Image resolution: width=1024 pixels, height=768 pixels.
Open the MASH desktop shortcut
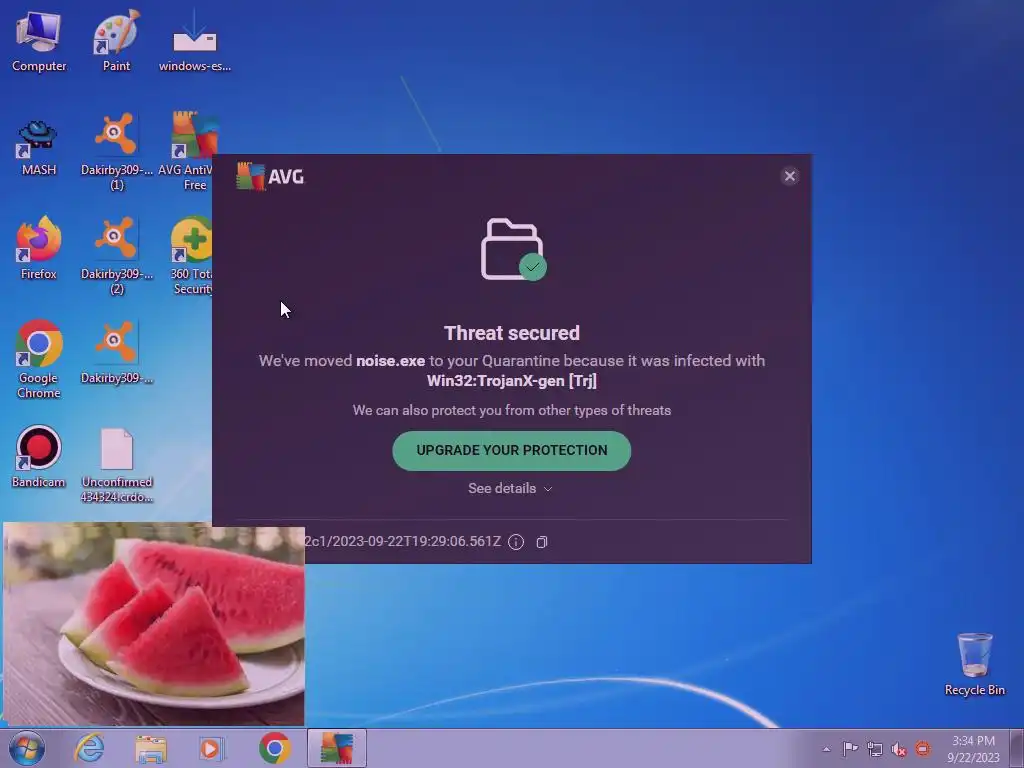pyautogui.click(x=39, y=148)
